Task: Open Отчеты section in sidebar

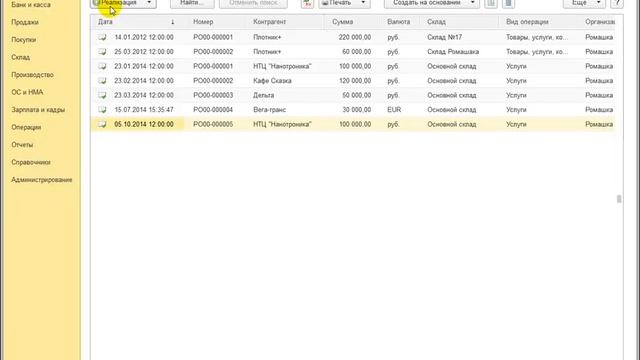Action: 22,145
